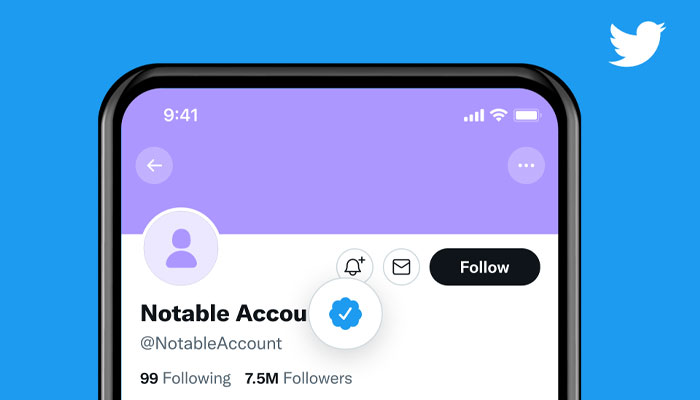Tap the 9:41 clock in status bar
The width and height of the screenshot is (700, 400).
coord(180,115)
